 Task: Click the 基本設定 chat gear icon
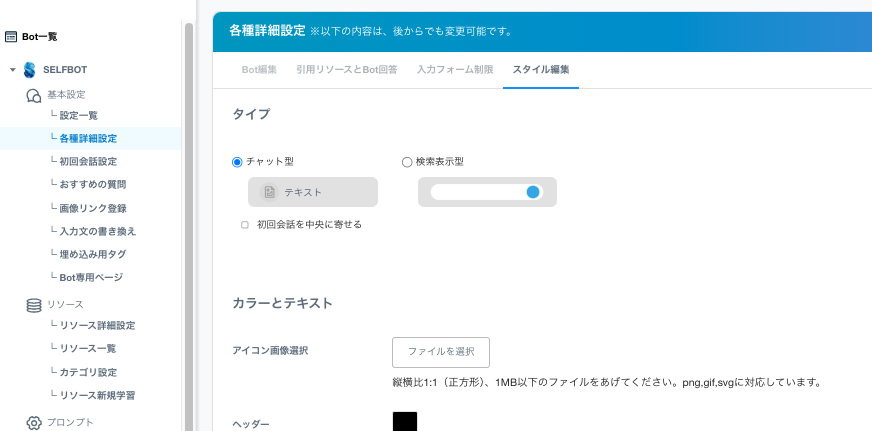[33, 95]
